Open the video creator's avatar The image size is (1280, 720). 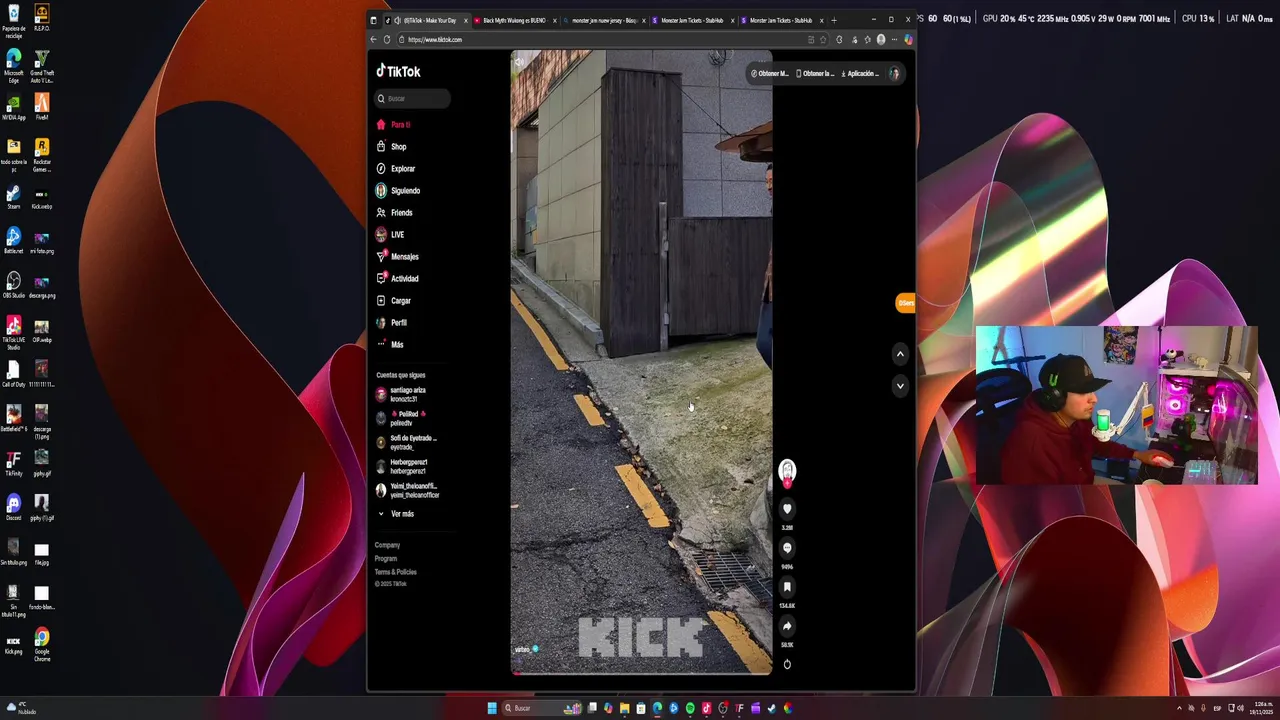tap(787, 470)
